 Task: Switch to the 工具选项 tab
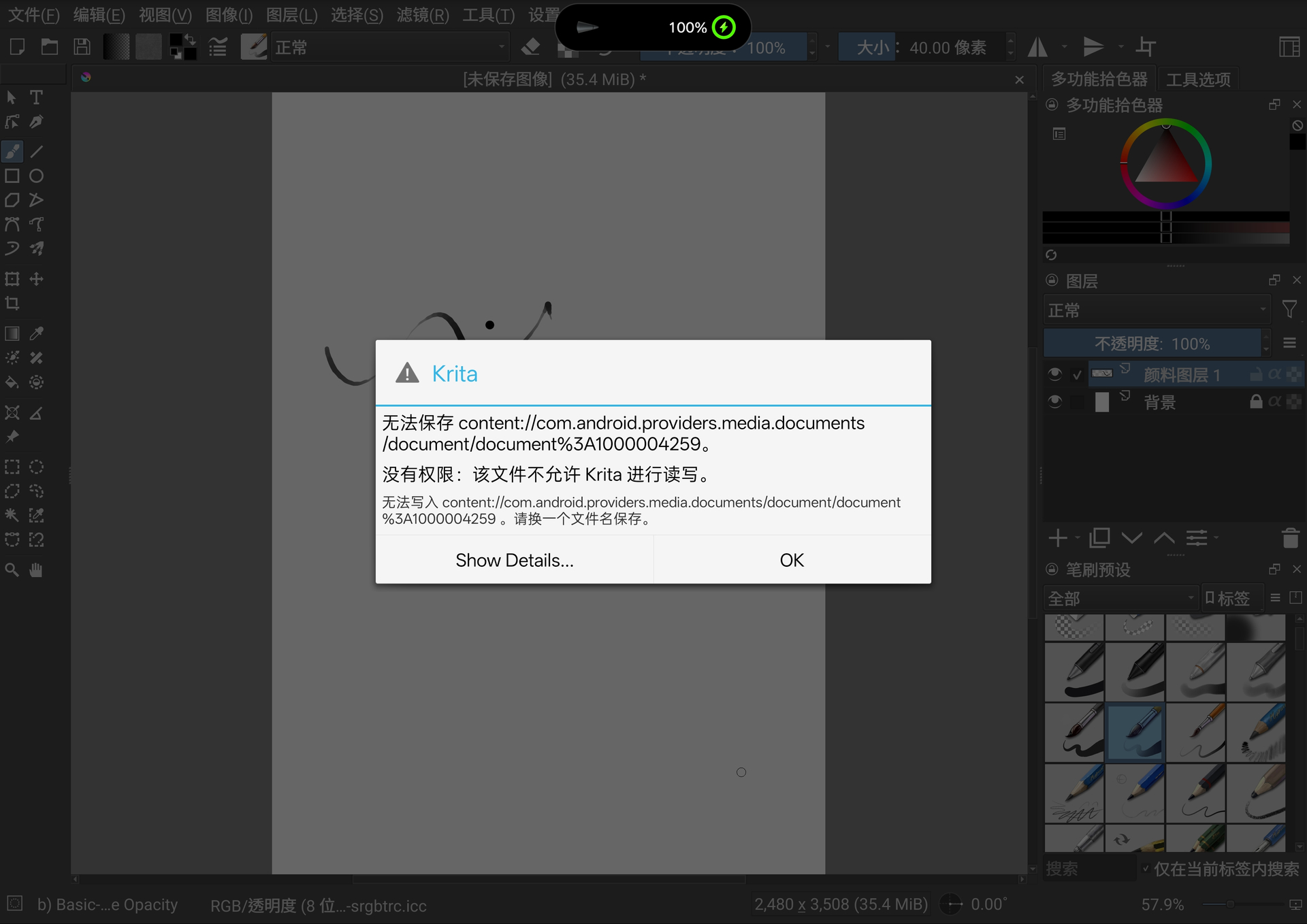(1197, 80)
